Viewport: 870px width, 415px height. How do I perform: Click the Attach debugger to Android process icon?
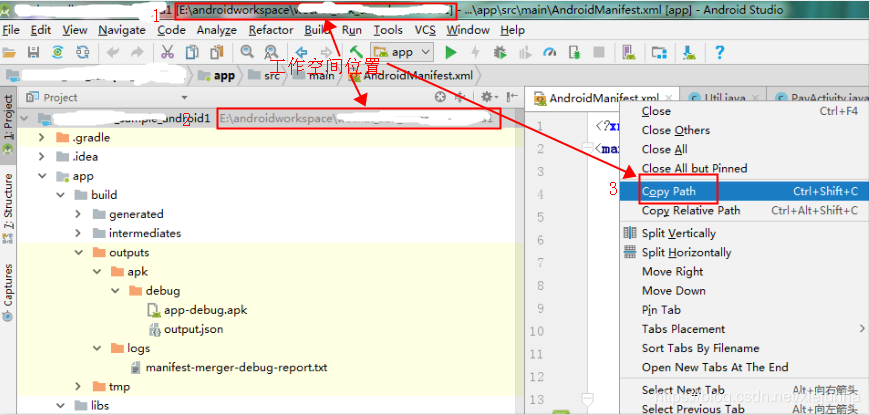[574, 53]
